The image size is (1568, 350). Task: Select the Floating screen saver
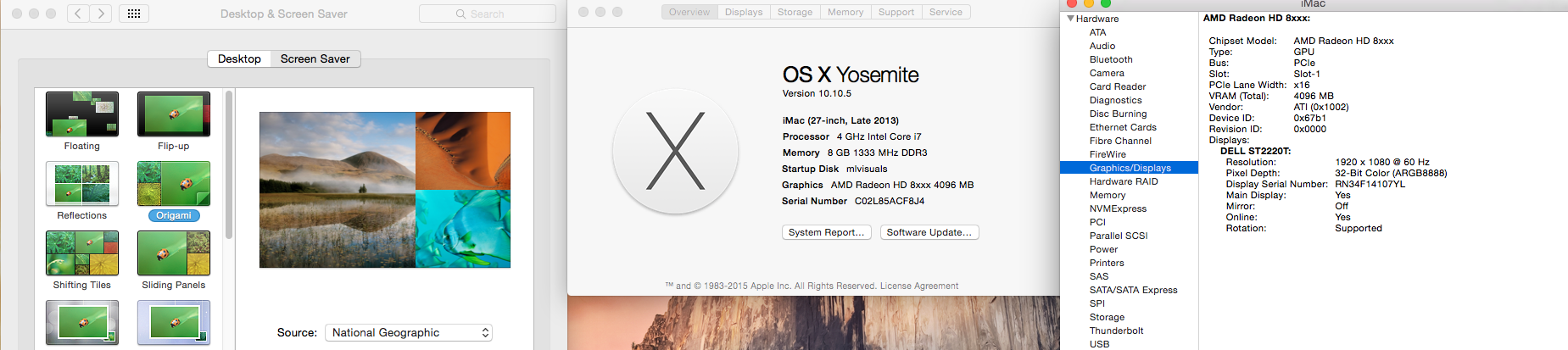coord(82,122)
